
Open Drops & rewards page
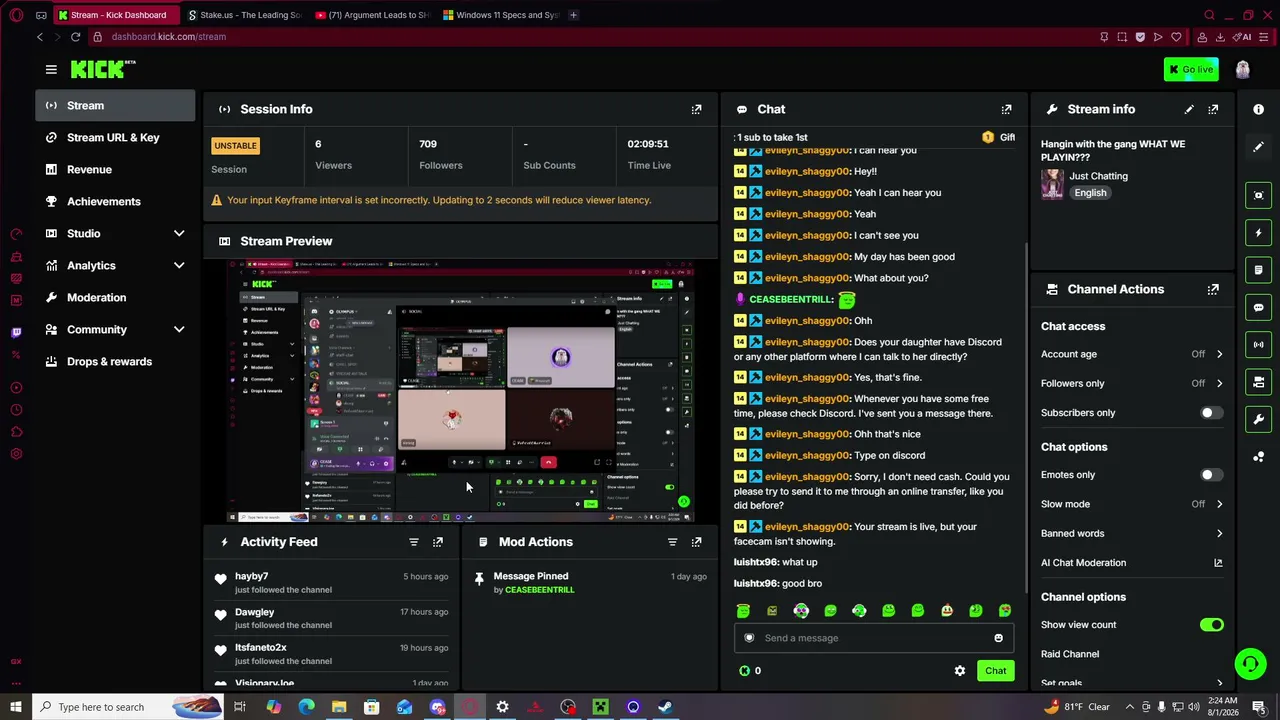pos(115,361)
